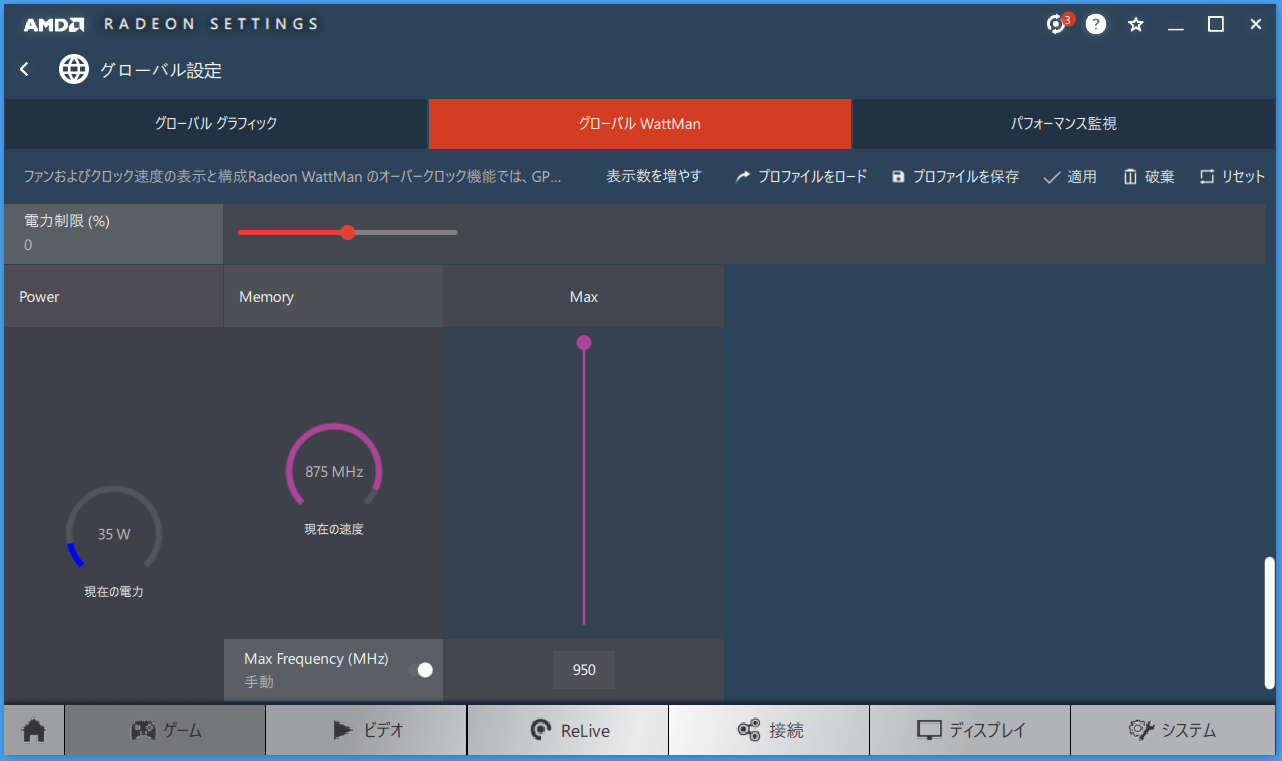Click the AMD logo in title bar
This screenshot has width=1282, height=761.
pos(53,24)
